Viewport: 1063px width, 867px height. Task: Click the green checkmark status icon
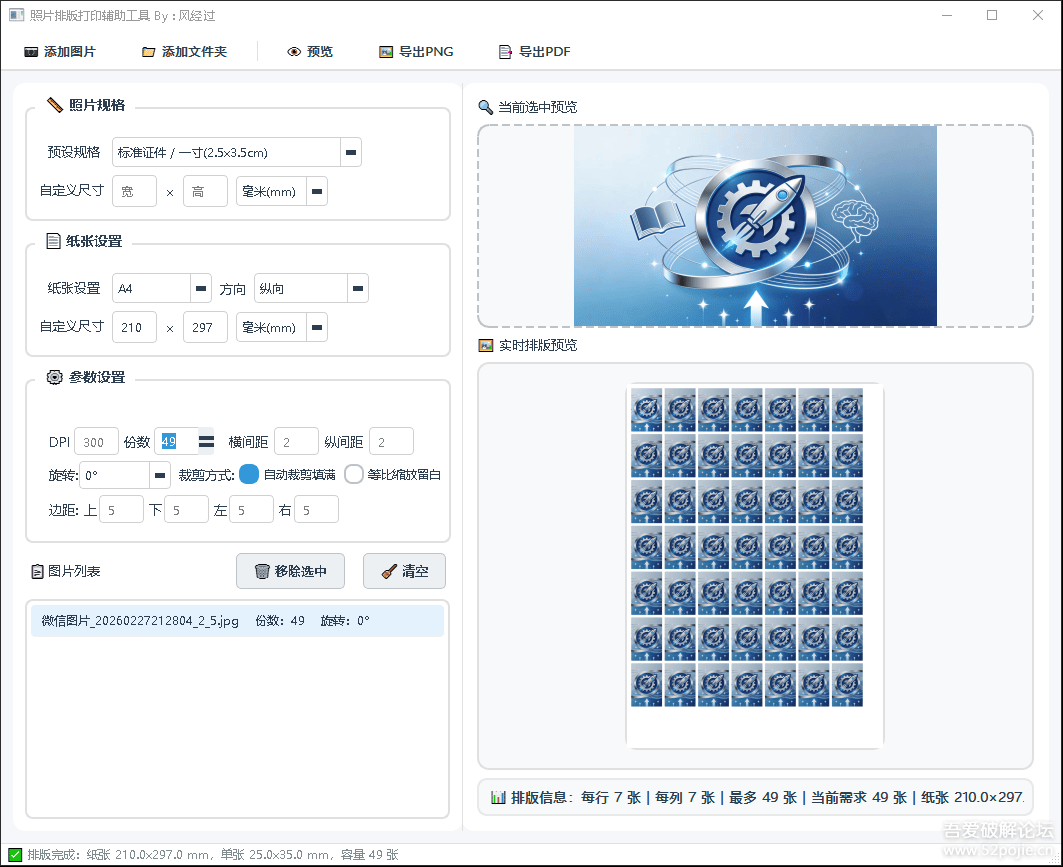[x=15, y=855]
